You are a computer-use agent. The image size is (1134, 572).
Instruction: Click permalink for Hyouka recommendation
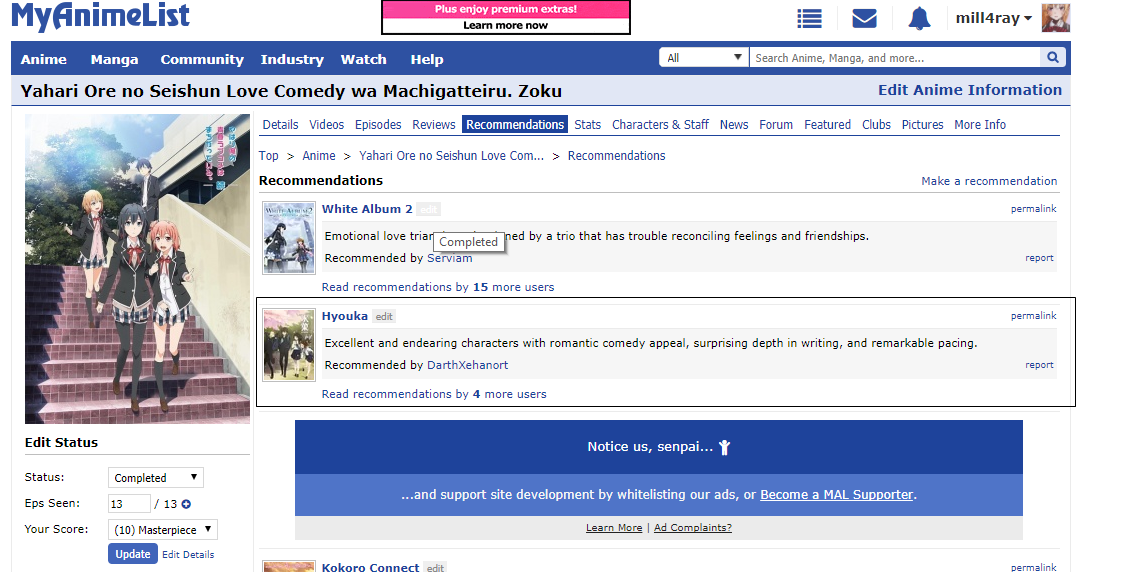[x=1033, y=315]
